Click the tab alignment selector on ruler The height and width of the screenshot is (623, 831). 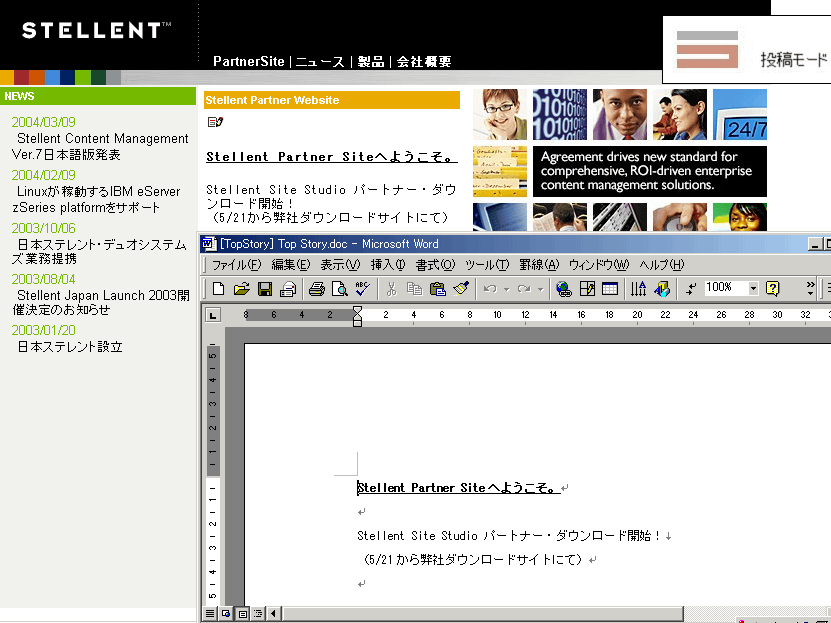(213, 316)
